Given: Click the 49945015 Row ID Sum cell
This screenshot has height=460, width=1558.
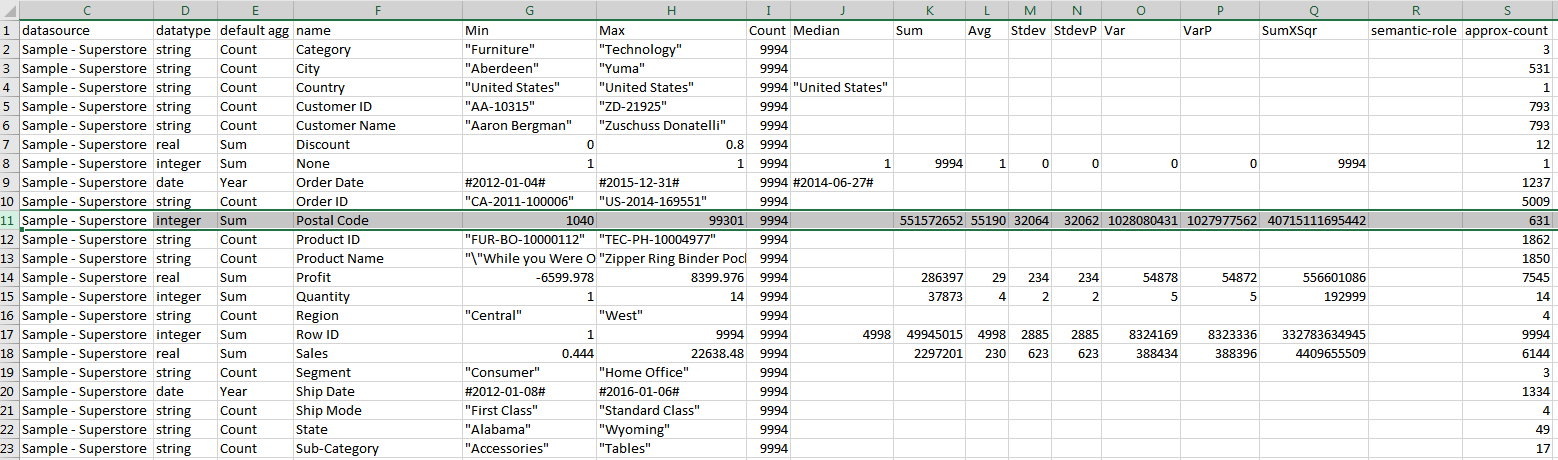Looking at the screenshot, I should coord(930,334).
